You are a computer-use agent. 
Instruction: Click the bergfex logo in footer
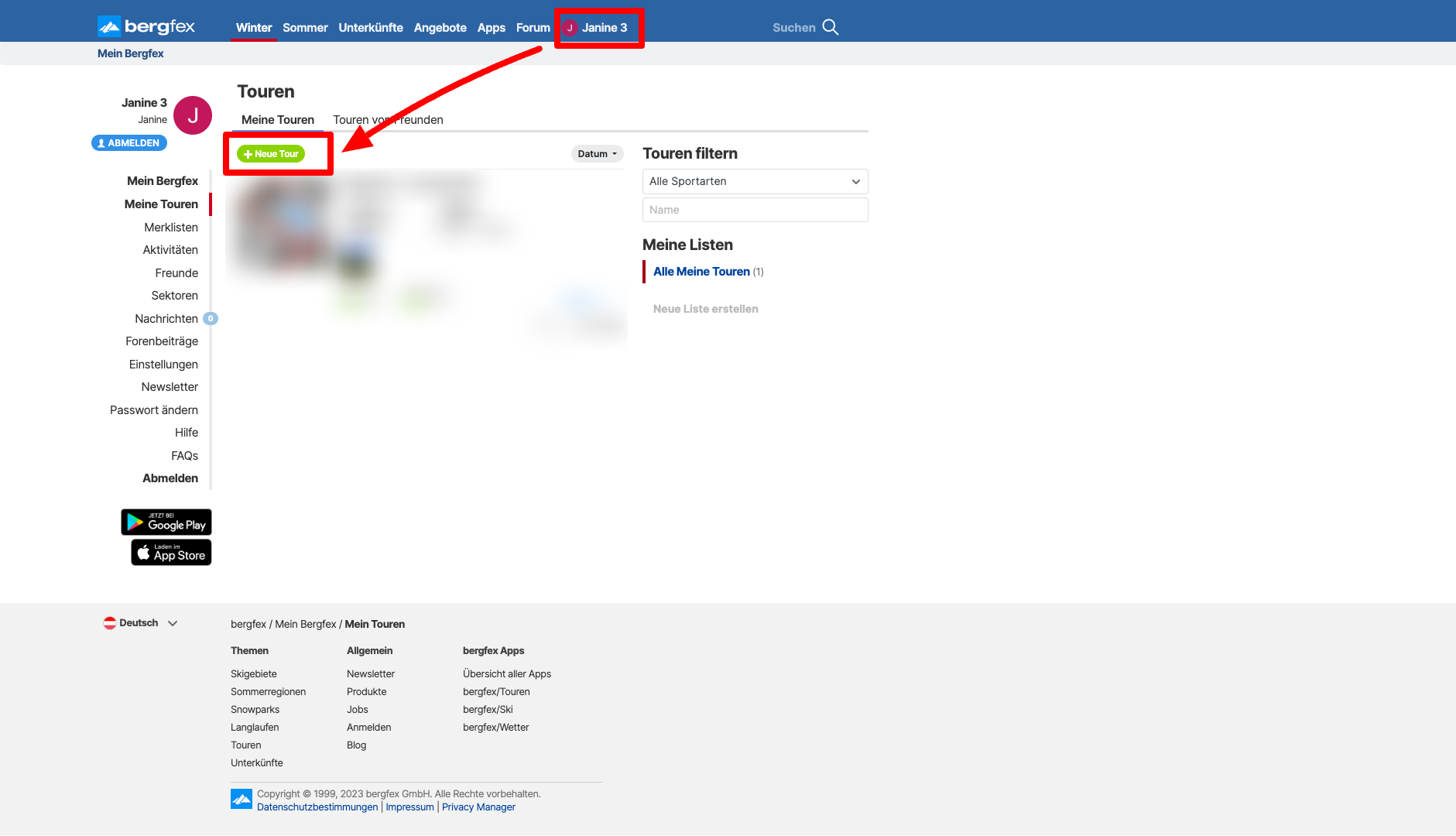[242, 799]
